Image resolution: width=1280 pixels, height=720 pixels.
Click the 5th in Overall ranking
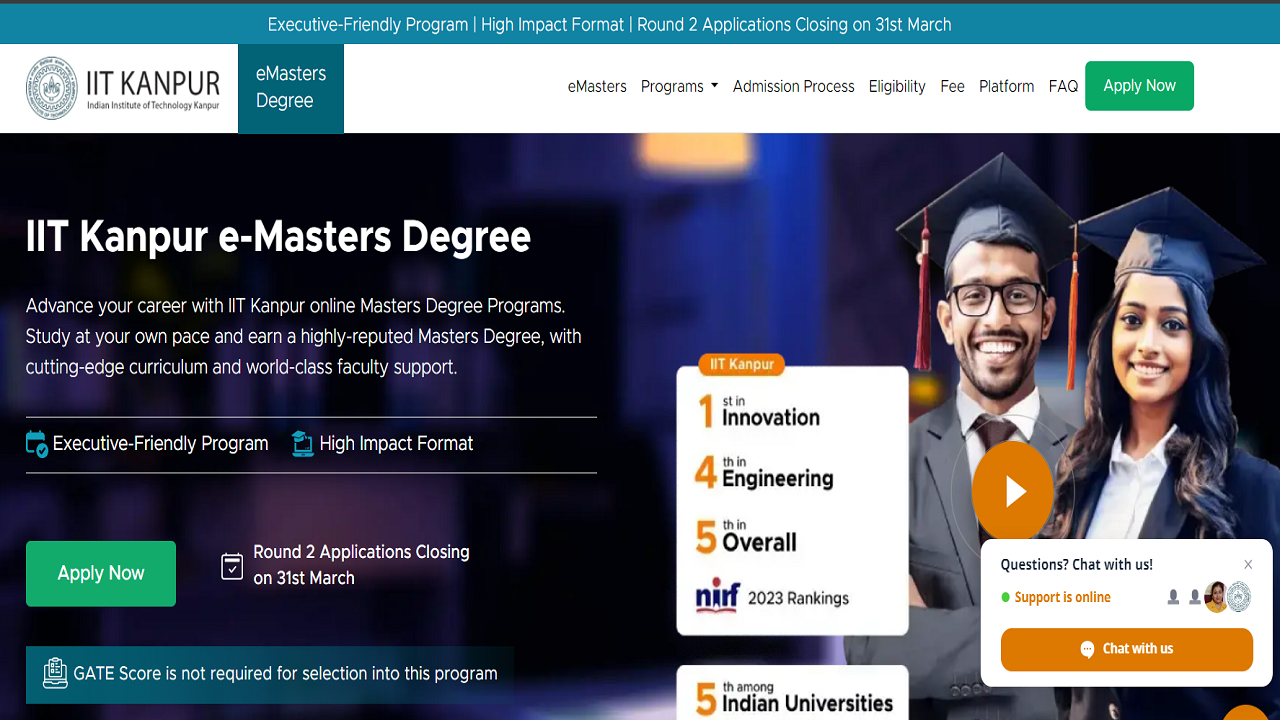(747, 536)
